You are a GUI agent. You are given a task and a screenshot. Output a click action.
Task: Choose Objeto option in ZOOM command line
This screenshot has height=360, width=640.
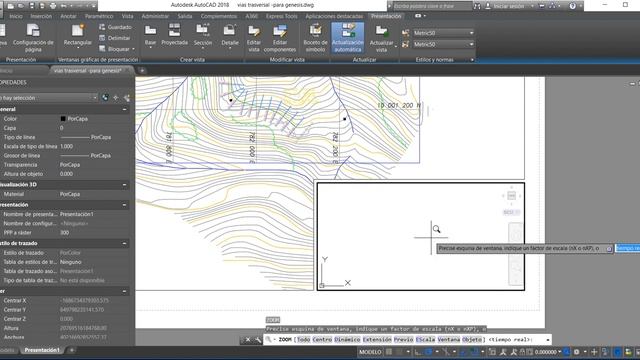click(x=471, y=340)
